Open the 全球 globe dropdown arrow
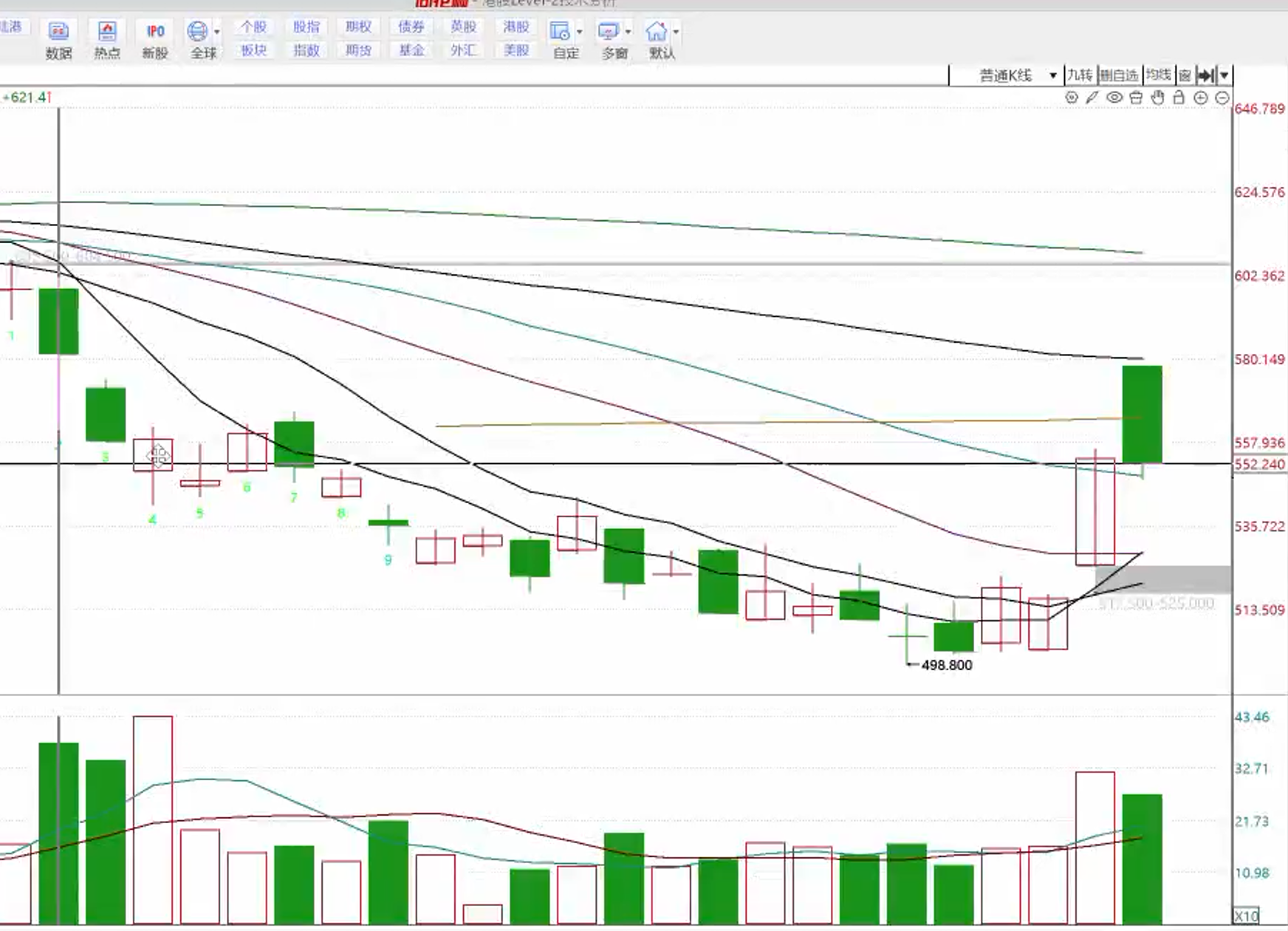1288x931 pixels. tap(217, 32)
